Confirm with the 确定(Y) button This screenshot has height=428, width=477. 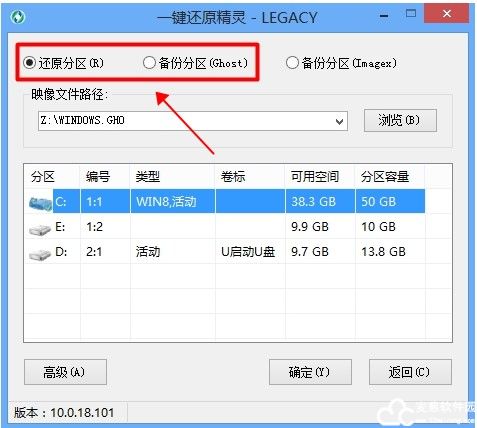point(310,372)
